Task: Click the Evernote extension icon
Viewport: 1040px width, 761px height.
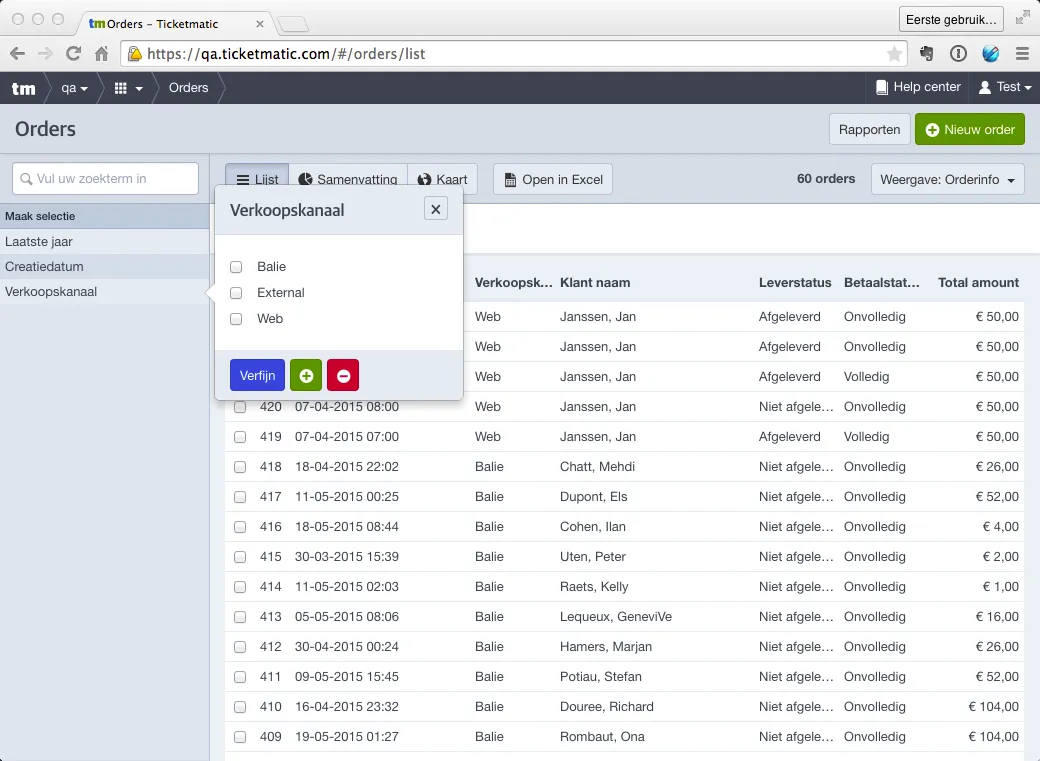Action: pyautogui.click(x=927, y=54)
